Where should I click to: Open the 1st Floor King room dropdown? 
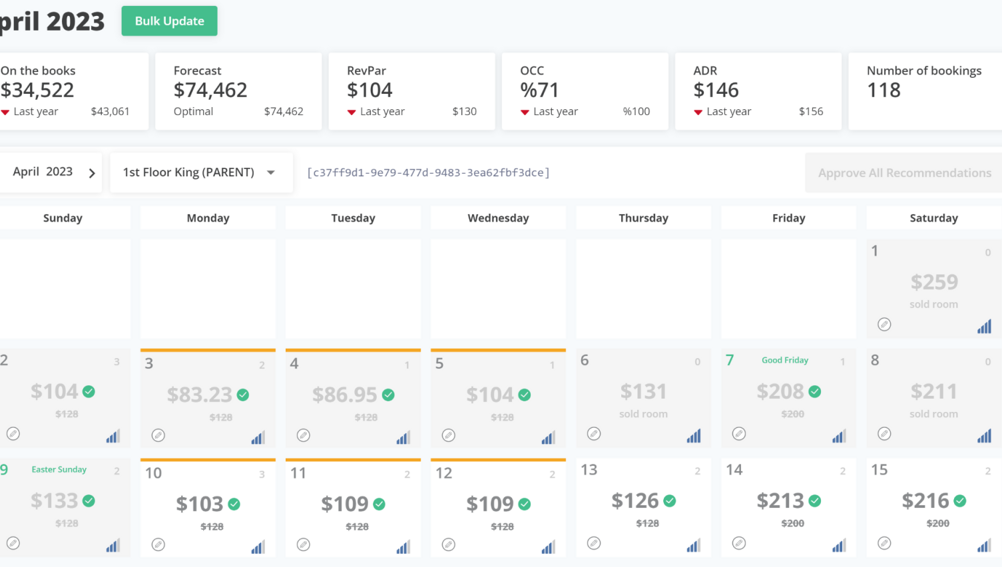pos(200,173)
